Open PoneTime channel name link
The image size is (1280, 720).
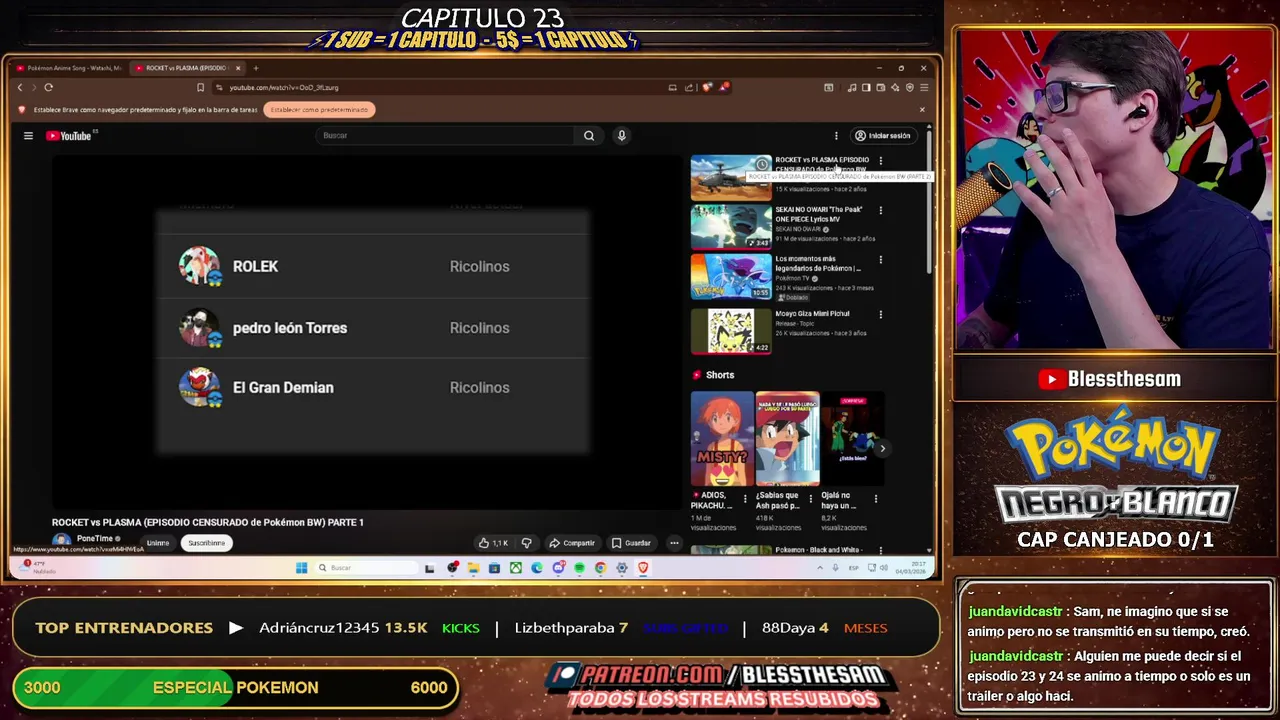click(x=95, y=538)
